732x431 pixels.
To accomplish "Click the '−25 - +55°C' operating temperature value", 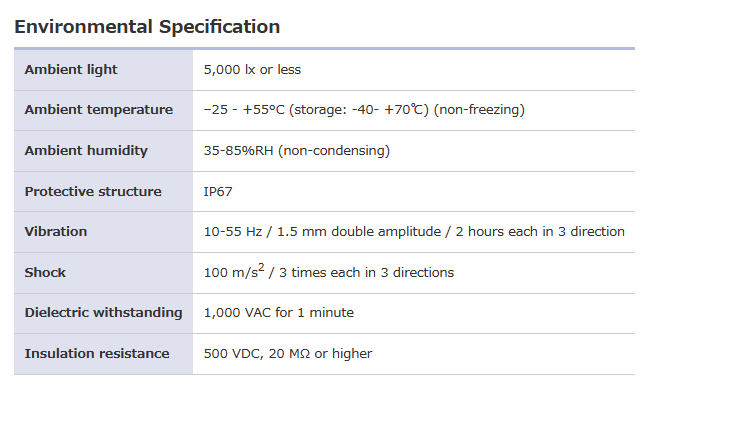I will tap(243, 110).
